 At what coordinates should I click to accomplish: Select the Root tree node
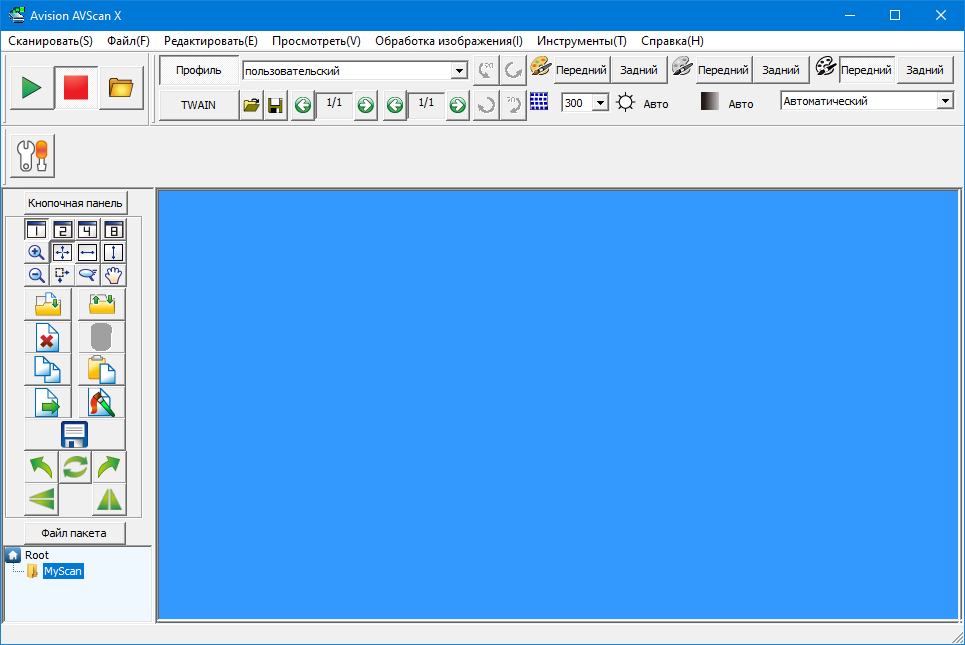tap(36, 555)
